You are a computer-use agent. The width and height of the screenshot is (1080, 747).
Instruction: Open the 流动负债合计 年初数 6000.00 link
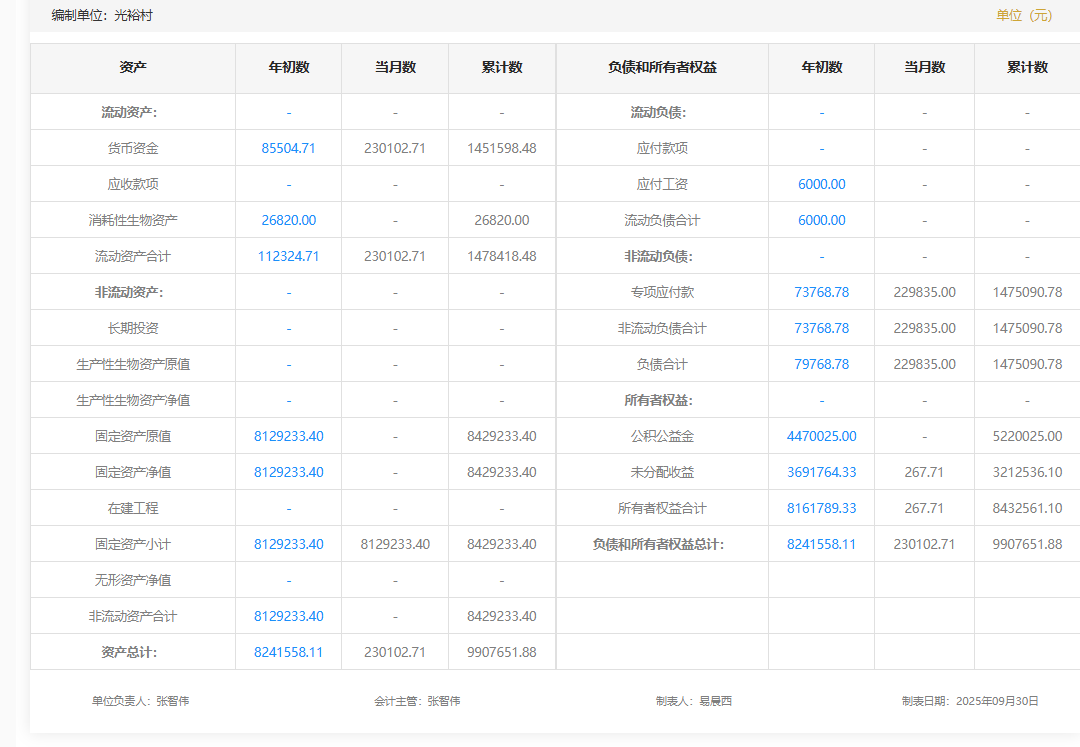821,220
